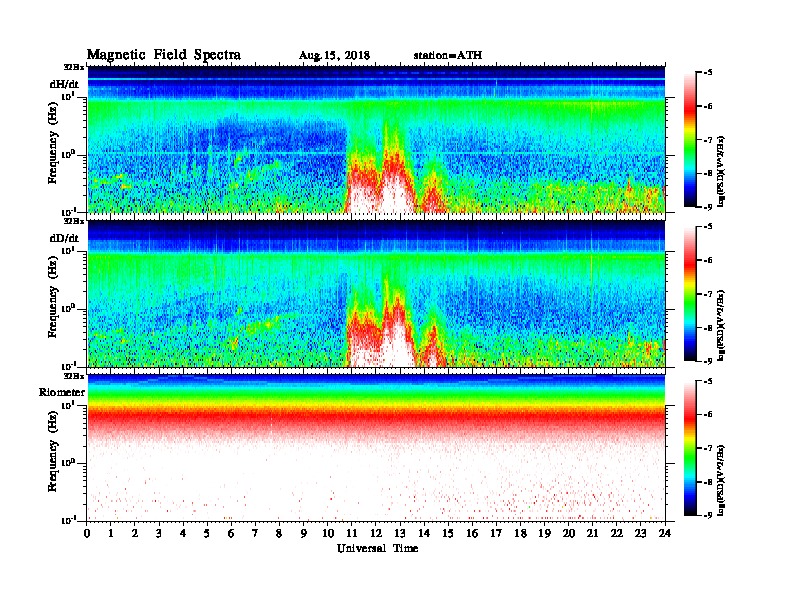This screenshot has width=792, height=612.
Task: Click hour '21' on the Universal Time axis
Action: tap(592, 533)
